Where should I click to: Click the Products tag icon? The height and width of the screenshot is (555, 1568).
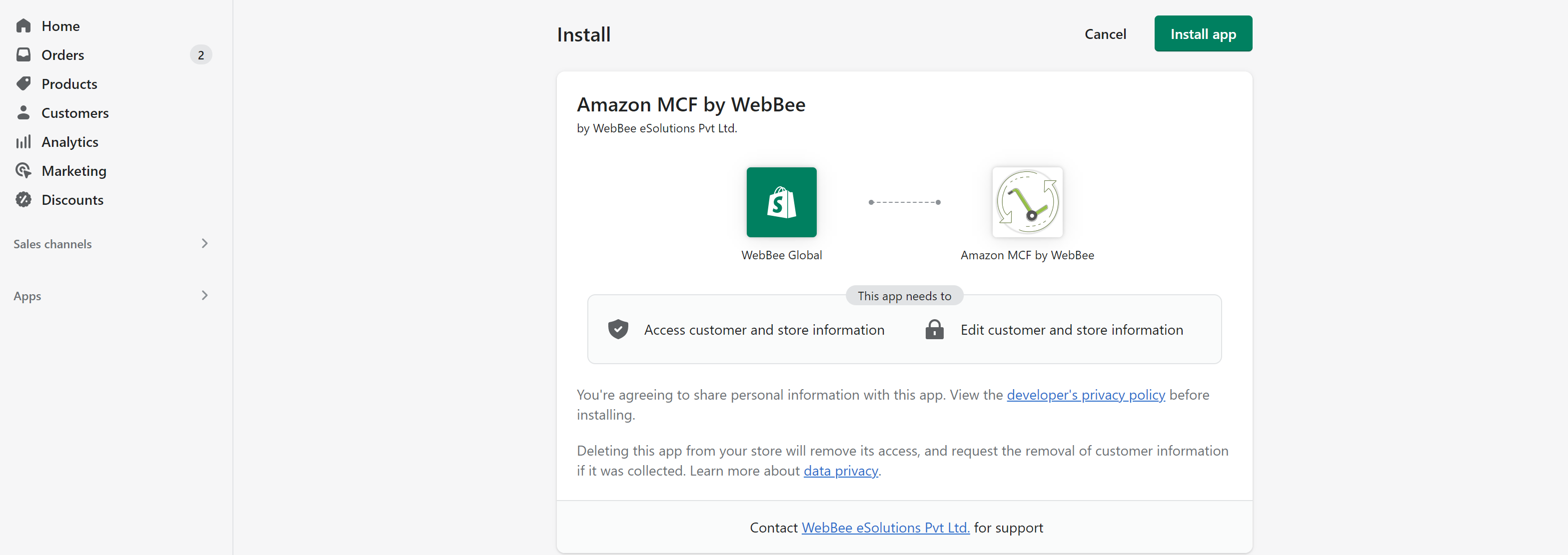pyautogui.click(x=23, y=83)
